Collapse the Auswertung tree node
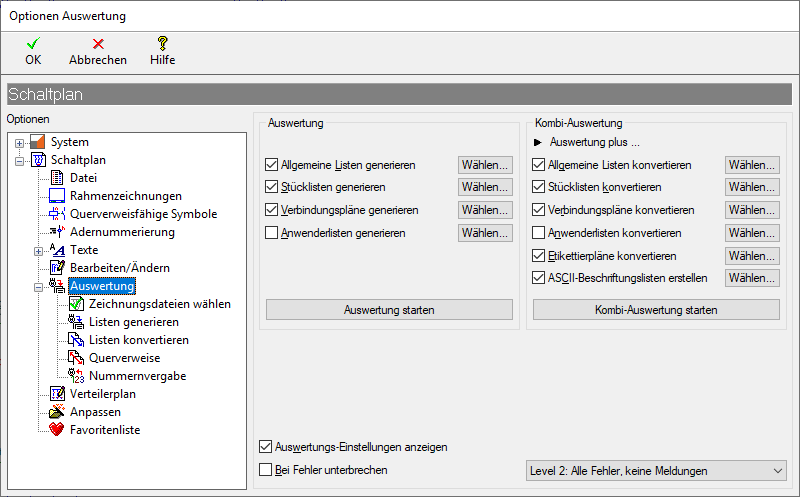Screen dimensions: 800x497 tap(39, 286)
